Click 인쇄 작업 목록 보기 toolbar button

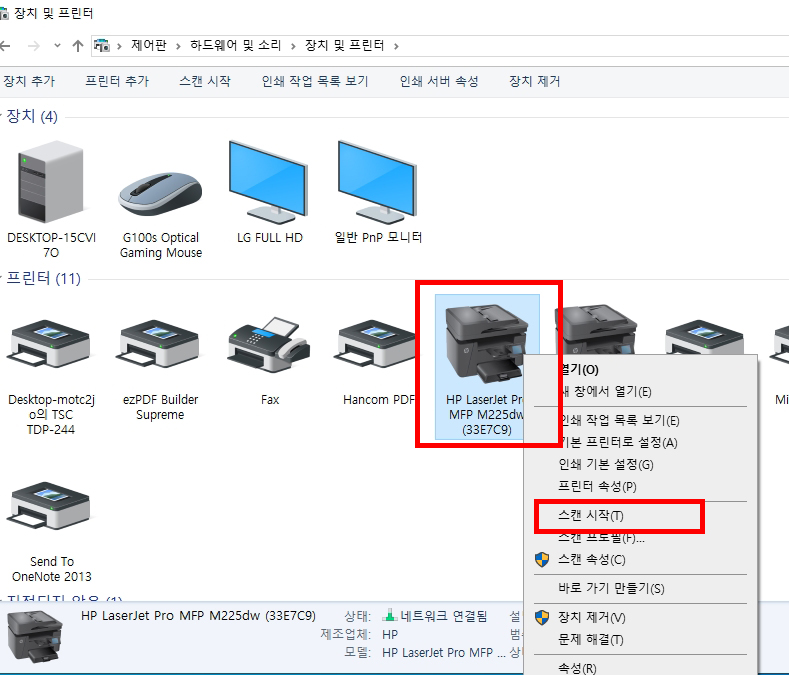tap(315, 81)
